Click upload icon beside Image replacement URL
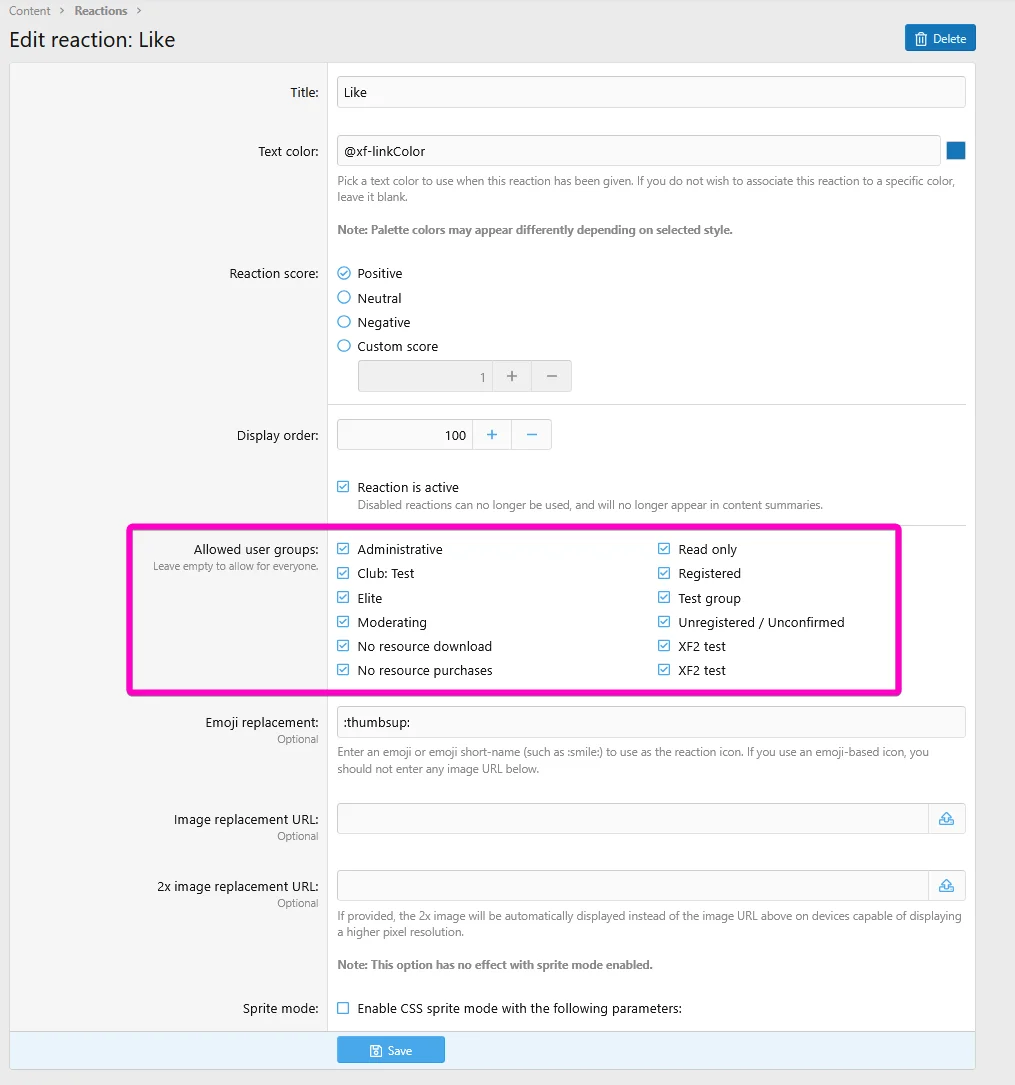The width and height of the screenshot is (1015, 1085). pos(946,819)
